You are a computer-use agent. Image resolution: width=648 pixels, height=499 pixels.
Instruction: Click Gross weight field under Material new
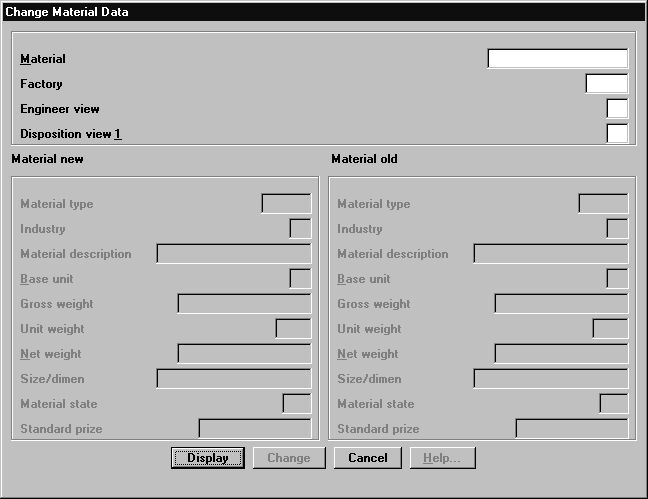point(244,304)
